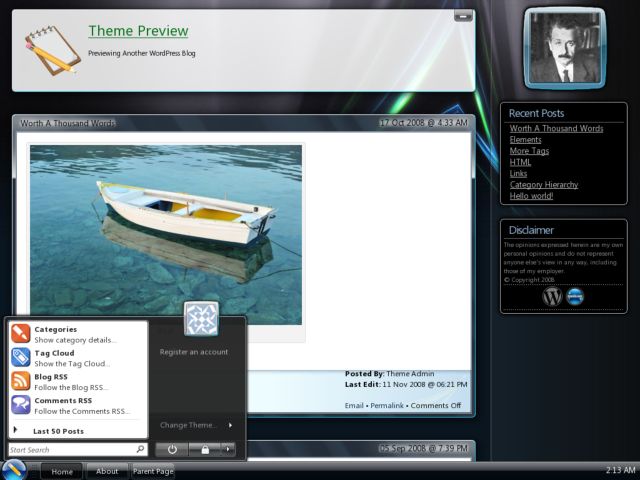Screen dimensions: 640x480
Task: Select About on the taskbar
Action: [107, 471]
